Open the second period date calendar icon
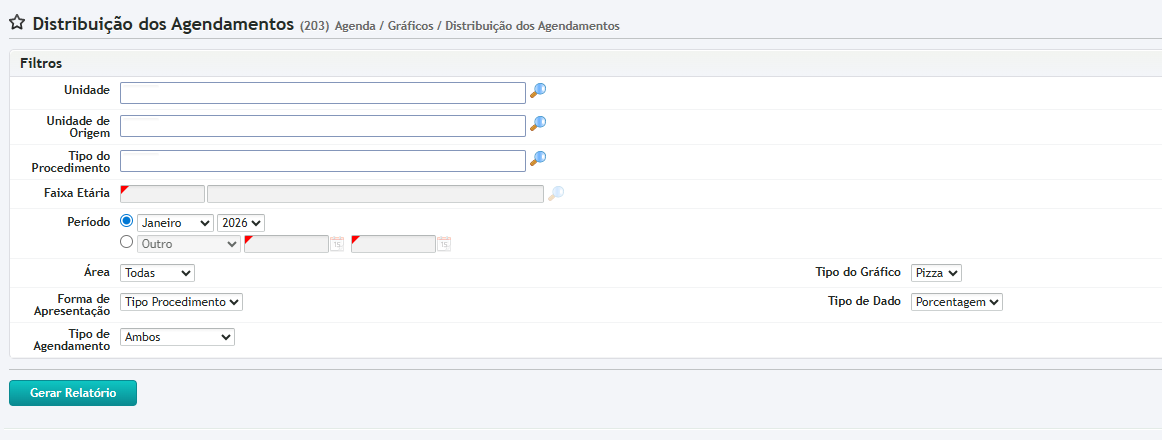1162x440 pixels. click(x=444, y=243)
